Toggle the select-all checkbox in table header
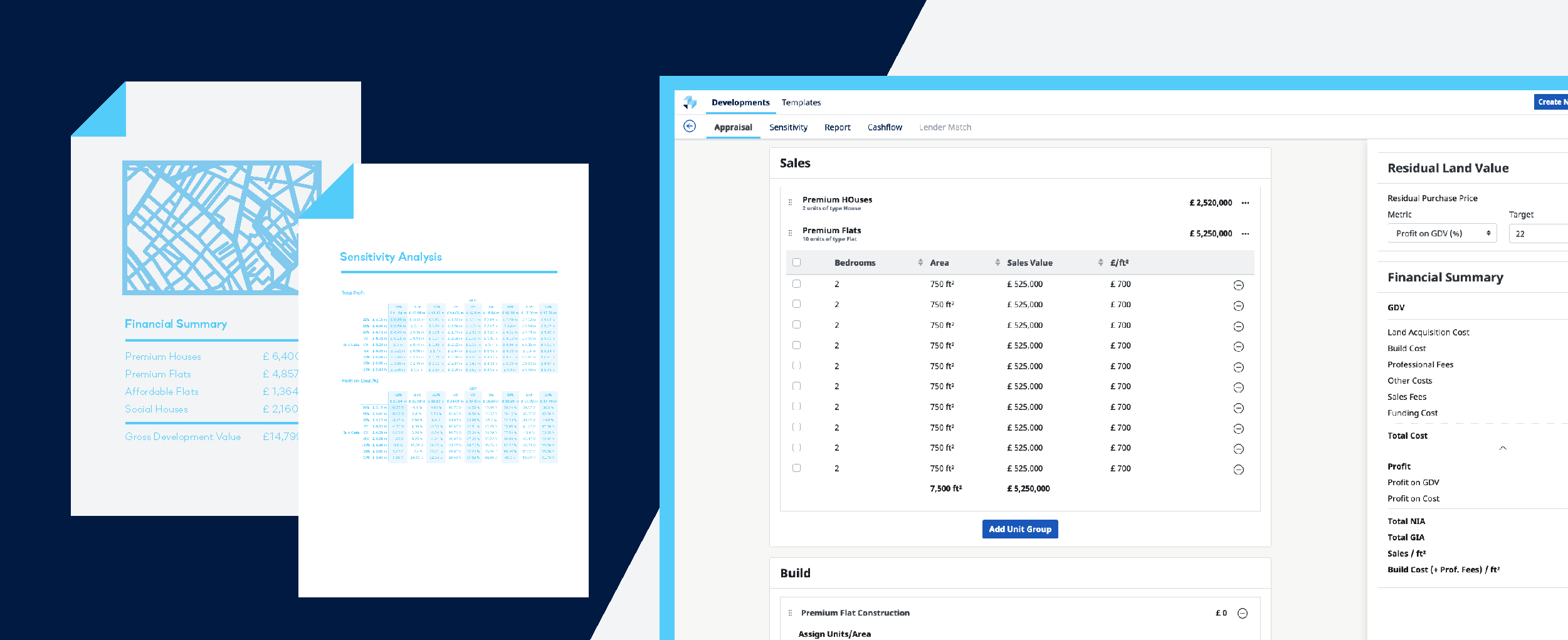 point(796,263)
